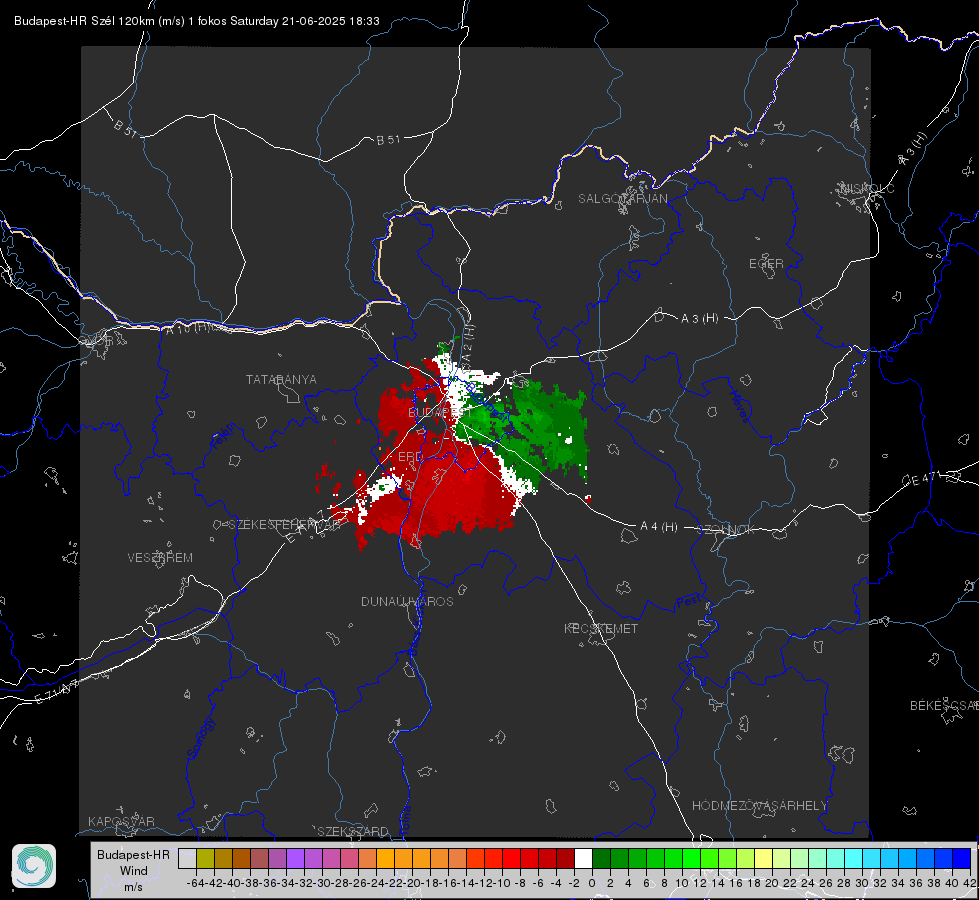Click the radar title and timestamp text
The height and width of the screenshot is (900, 979).
197,21
